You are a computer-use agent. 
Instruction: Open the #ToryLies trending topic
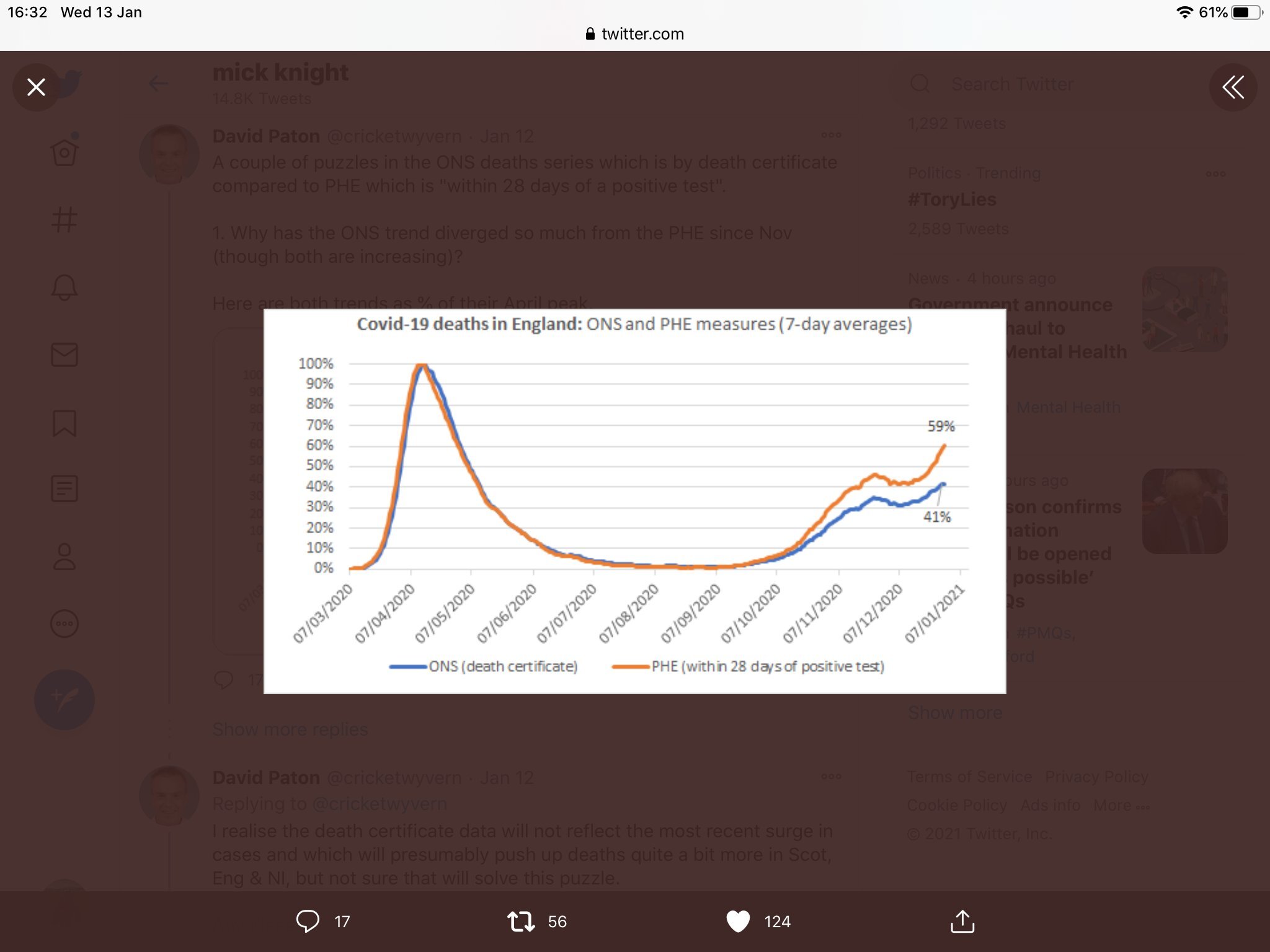[952, 200]
